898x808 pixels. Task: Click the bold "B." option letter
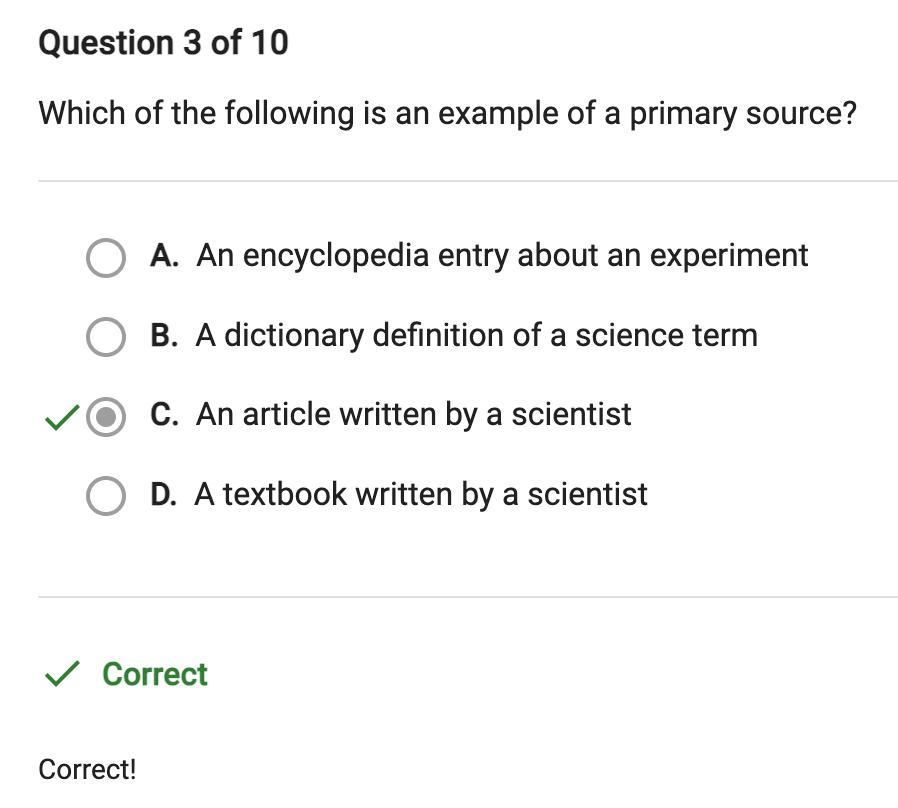(x=164, y=336)
